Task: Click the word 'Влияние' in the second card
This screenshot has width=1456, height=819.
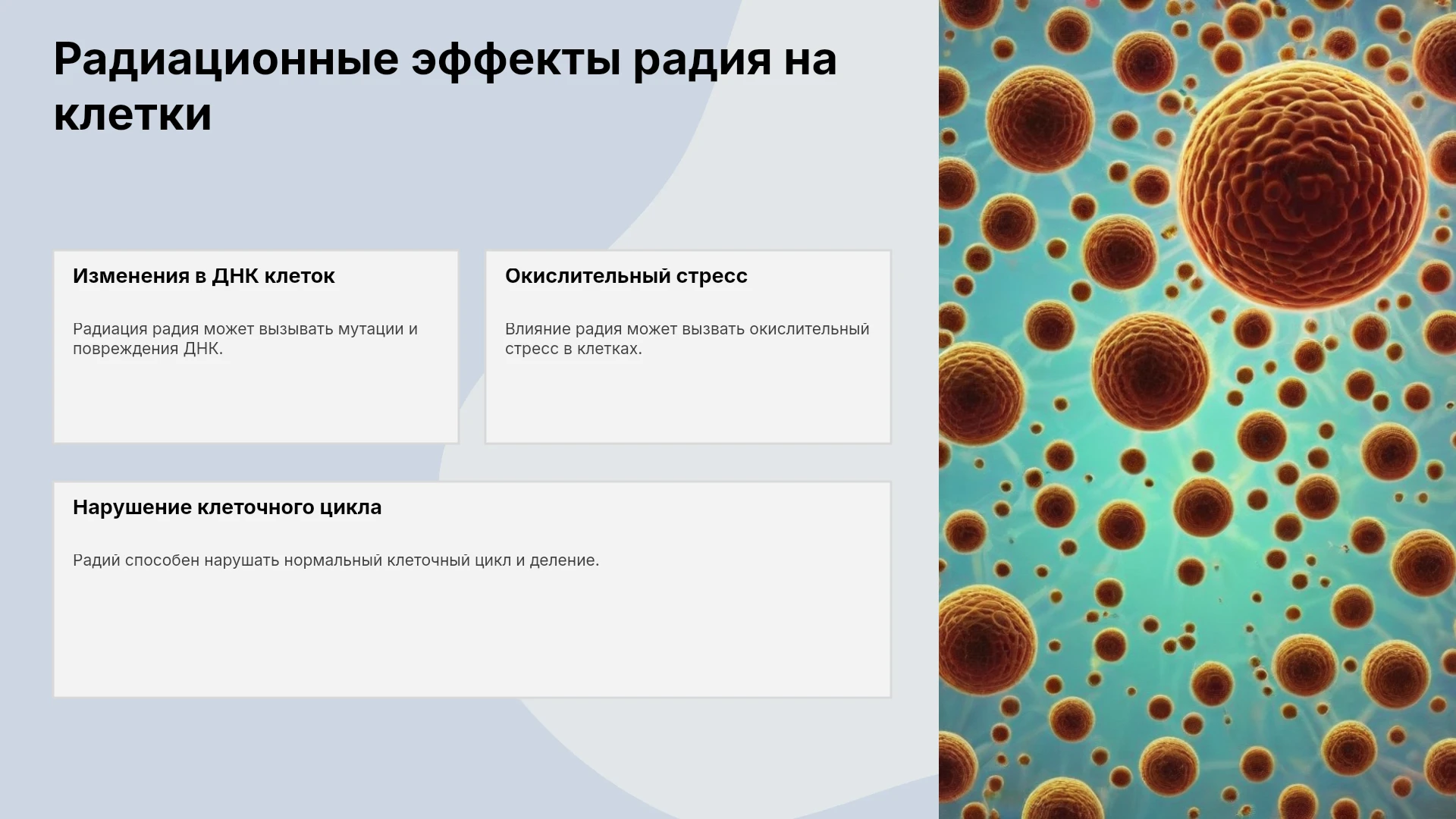Action: (x=538, y=329)
